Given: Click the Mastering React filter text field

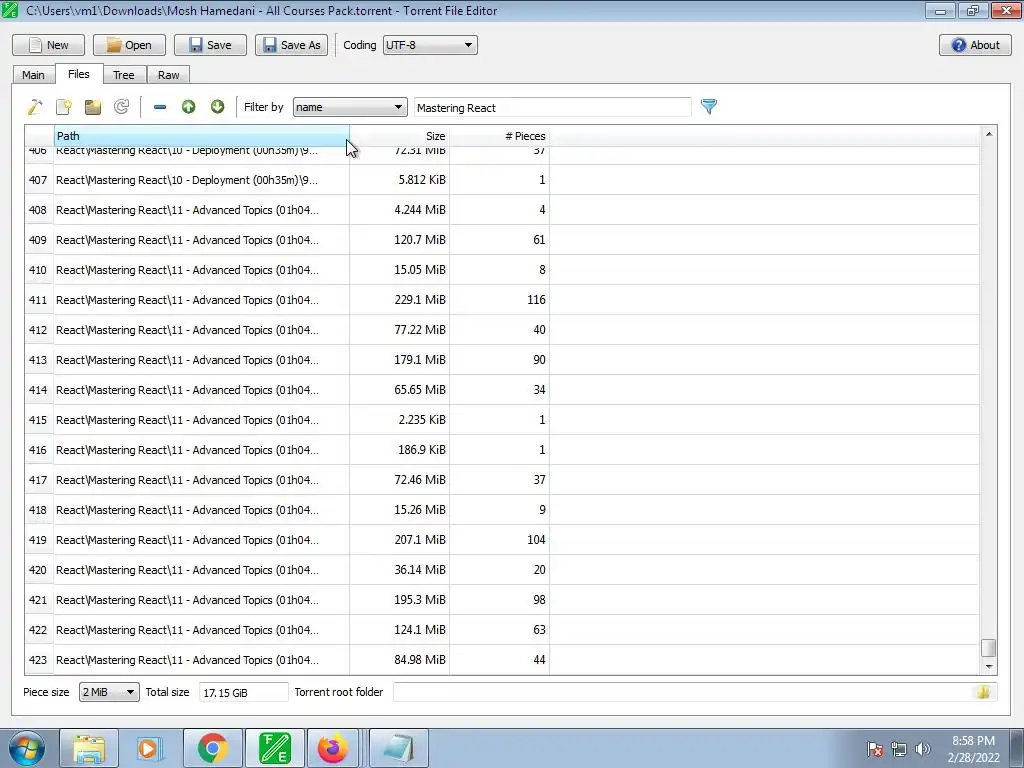Looking at the screenshot, I should point(552,108).
